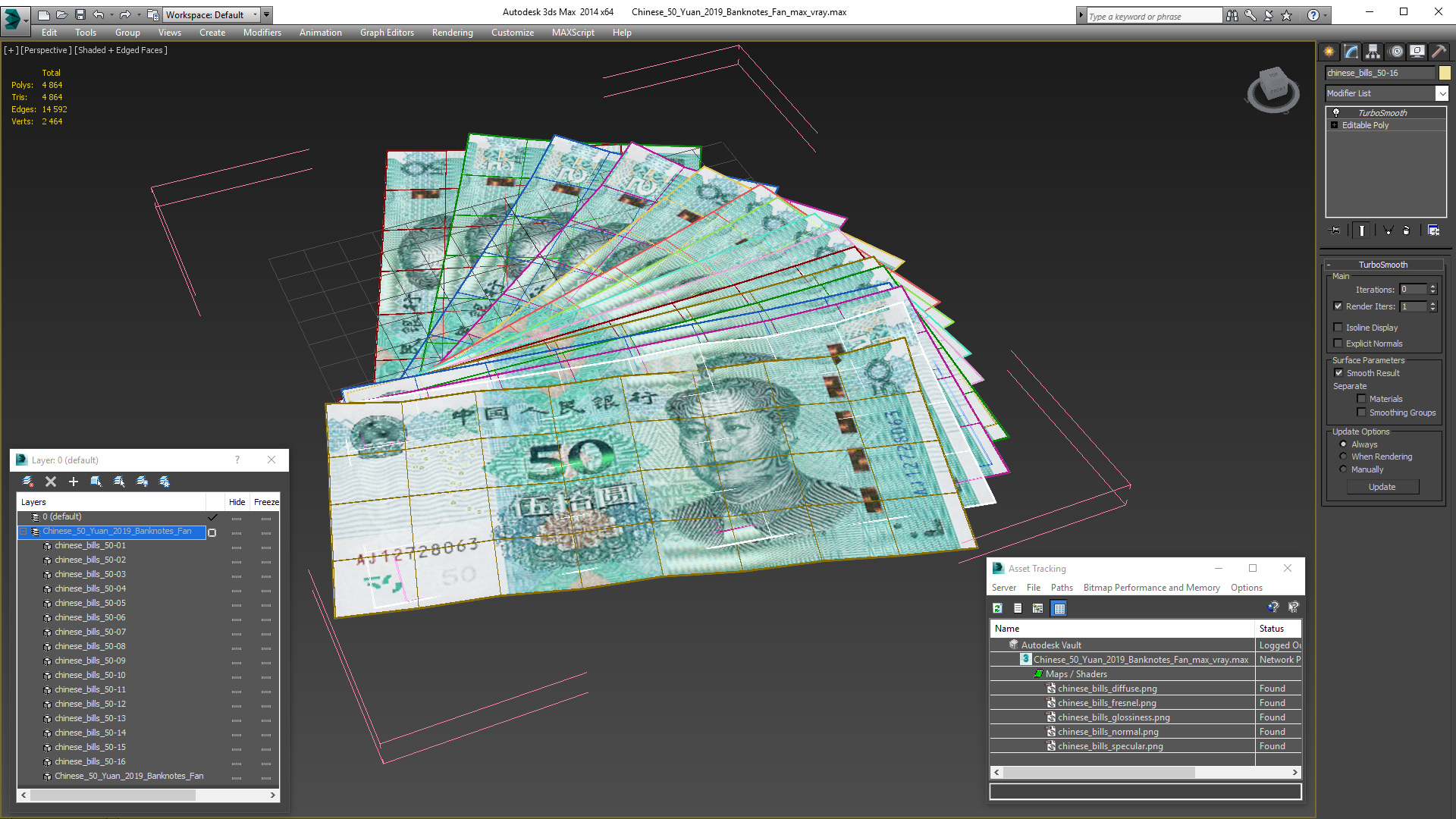Open the Graph Editors menu
Image resolution: width=1456 pixels, height=819 pixels.
[387, 33]
